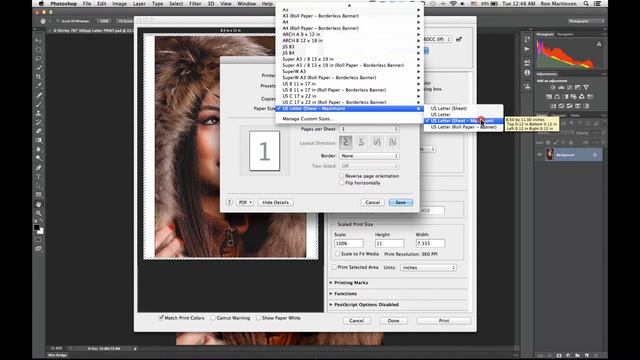
Task: Click the Scale percentage field
Action: pyautogui.click(x=349, y=243)
